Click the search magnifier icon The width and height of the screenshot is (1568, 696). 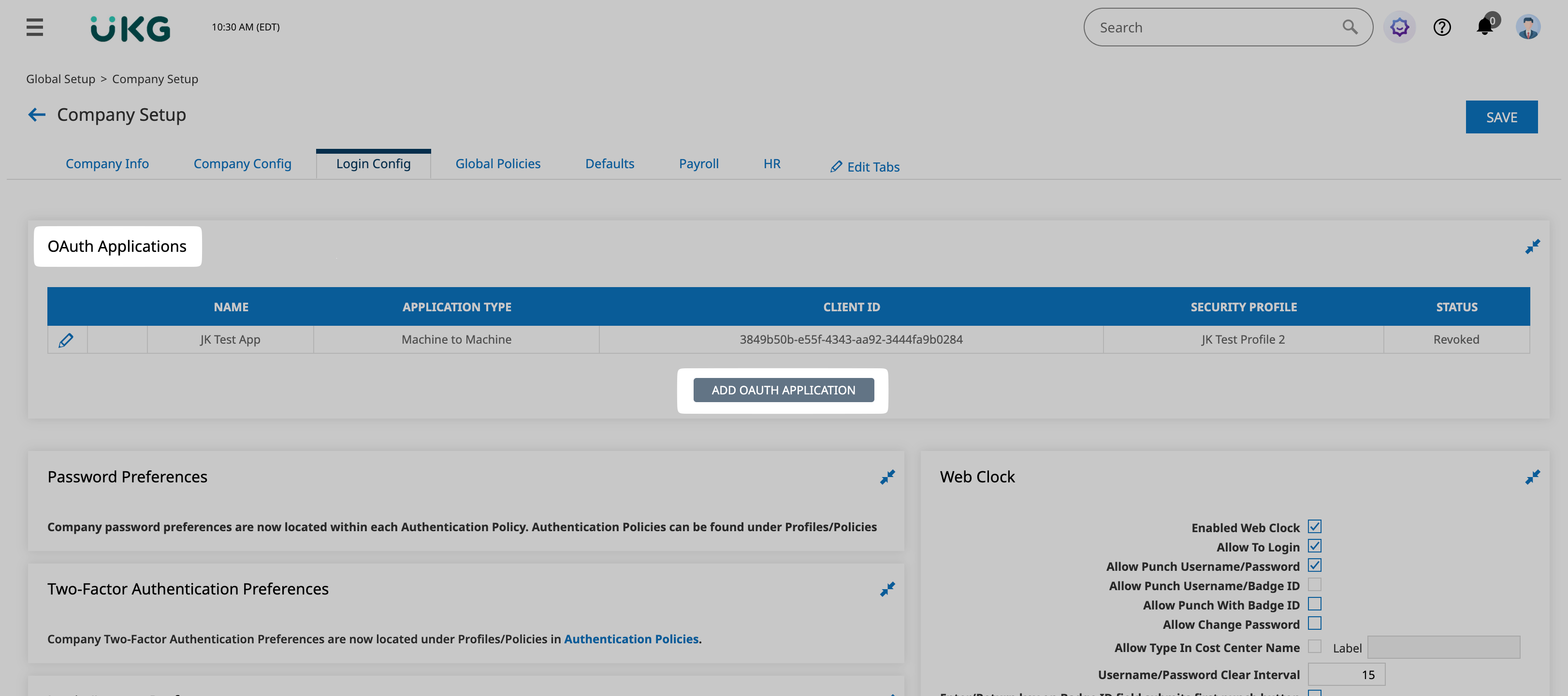tap(1350, 28)
